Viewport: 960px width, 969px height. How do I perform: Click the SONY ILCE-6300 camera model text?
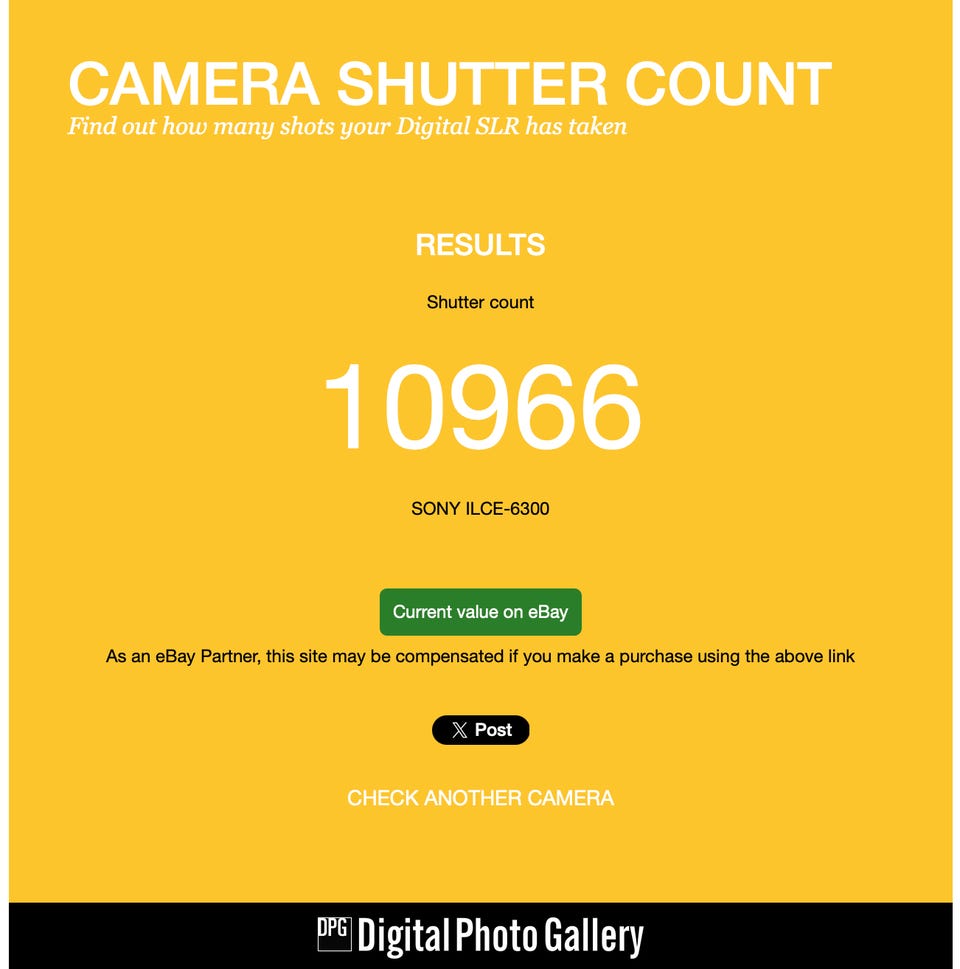(x=480, y=509)
